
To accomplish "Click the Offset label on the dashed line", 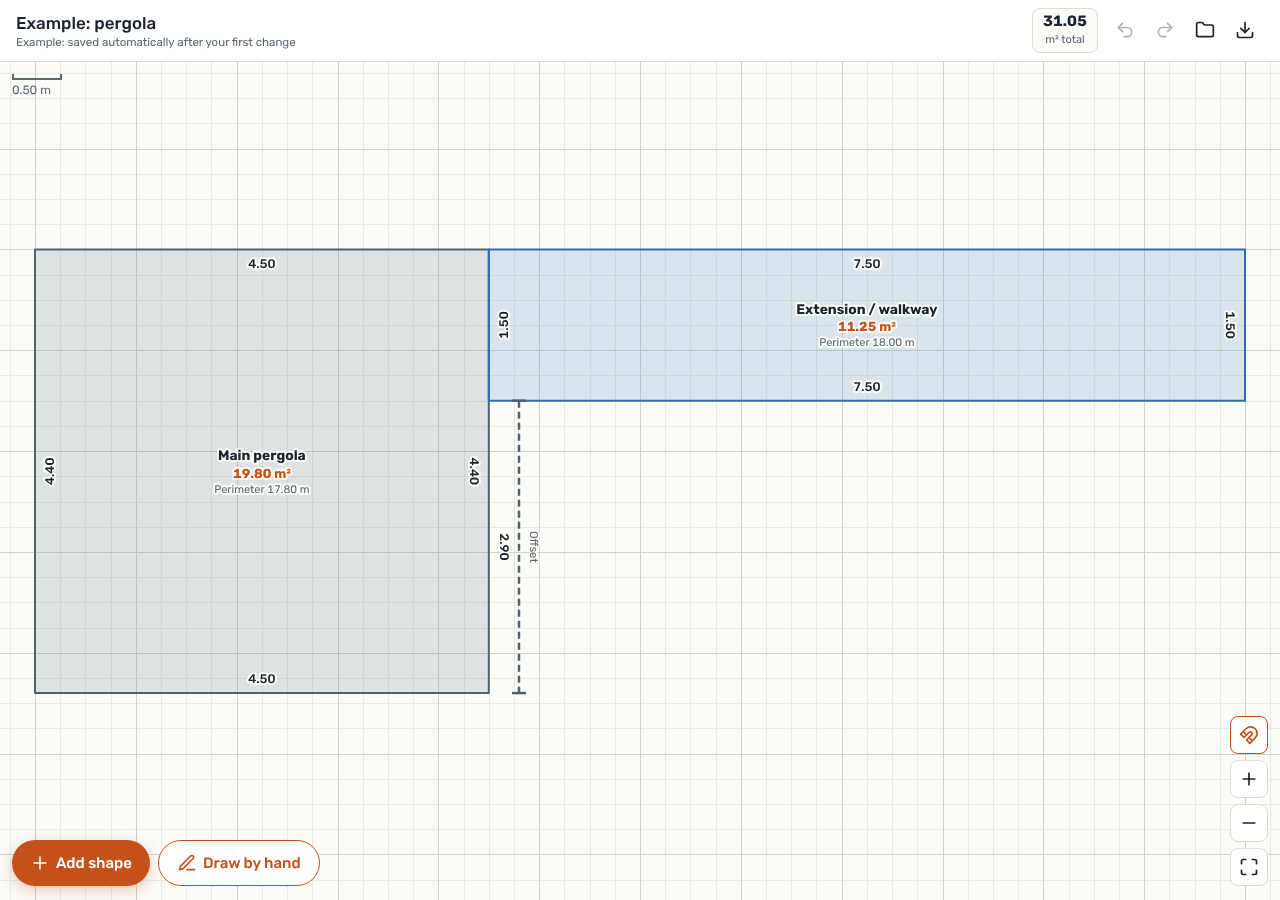I will (x=533, y=547).
